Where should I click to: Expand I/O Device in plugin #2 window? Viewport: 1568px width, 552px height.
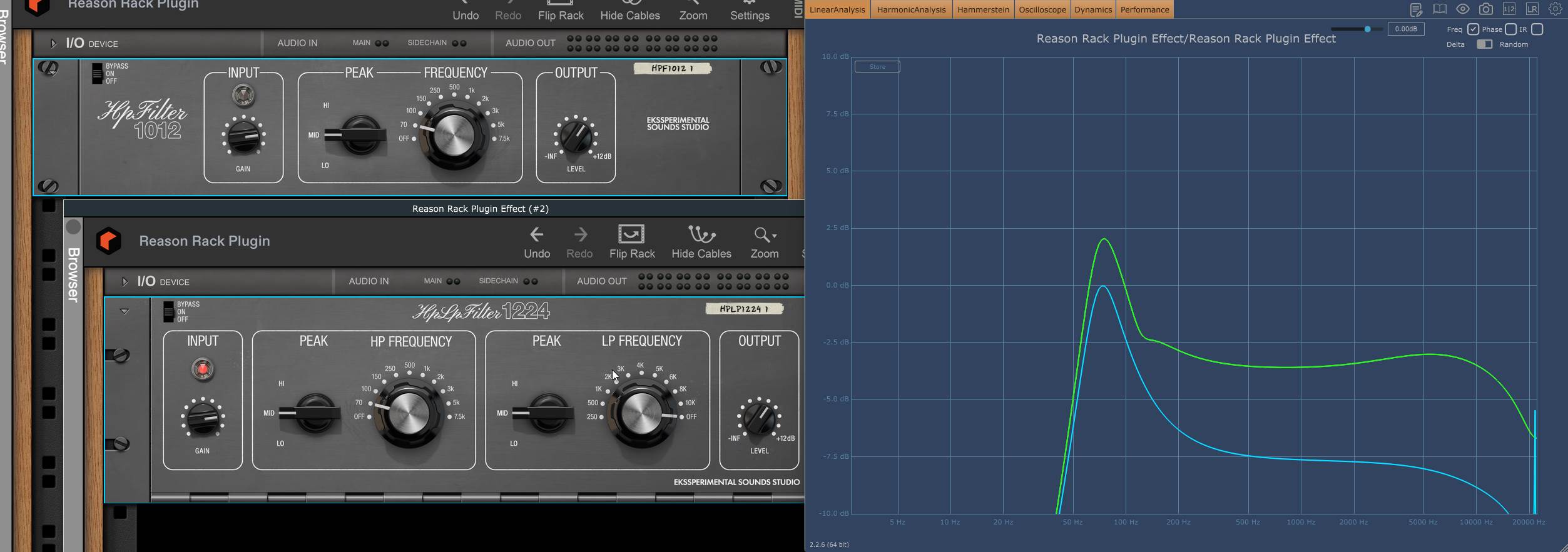click(x=125, y=282)
